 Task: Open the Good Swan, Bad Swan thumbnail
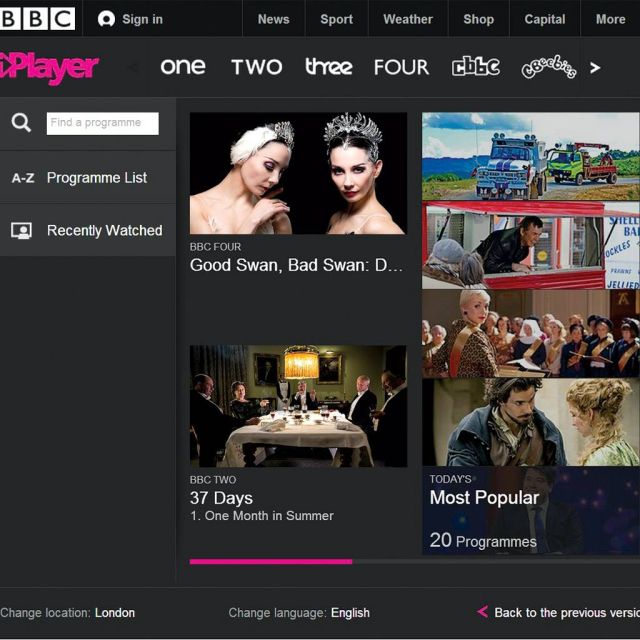(x=298, y=173)
